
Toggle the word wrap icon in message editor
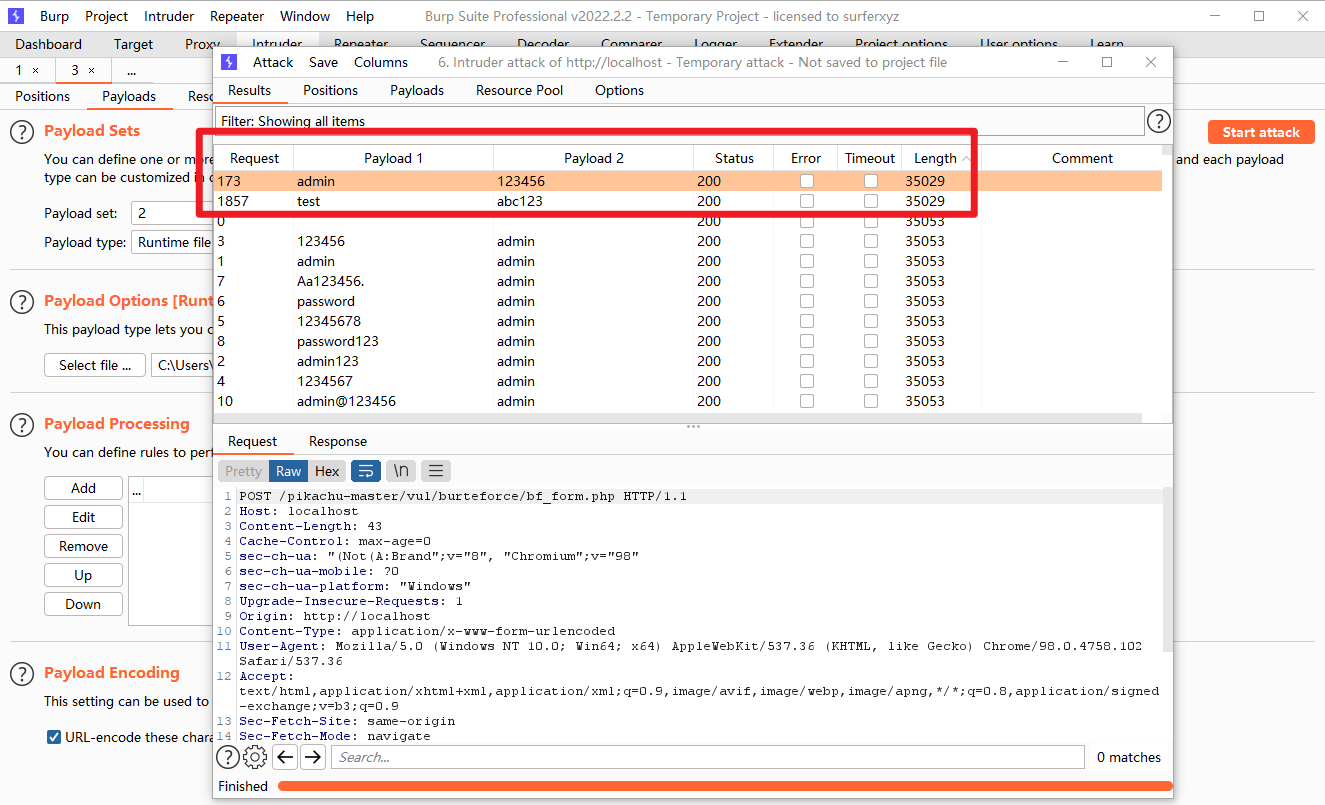tap(367, 471)
